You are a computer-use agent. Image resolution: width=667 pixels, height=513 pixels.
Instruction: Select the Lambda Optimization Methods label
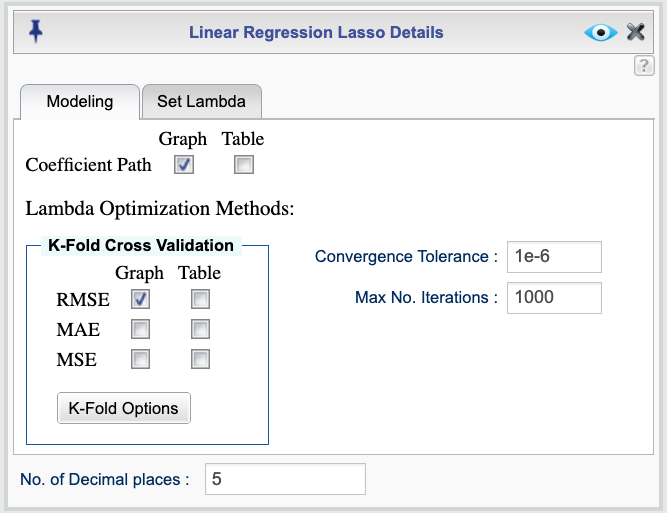coord(160,209)
